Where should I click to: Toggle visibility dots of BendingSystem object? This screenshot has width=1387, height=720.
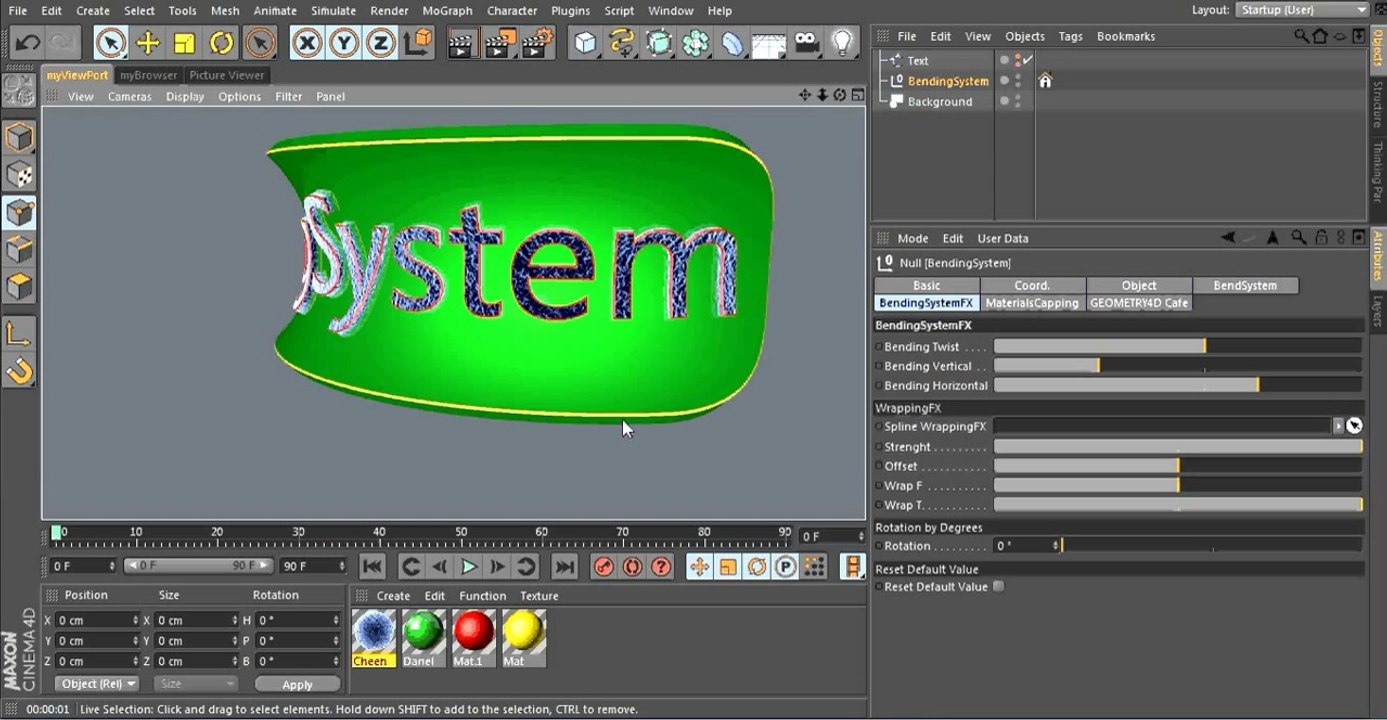[x=1018, y=81]
